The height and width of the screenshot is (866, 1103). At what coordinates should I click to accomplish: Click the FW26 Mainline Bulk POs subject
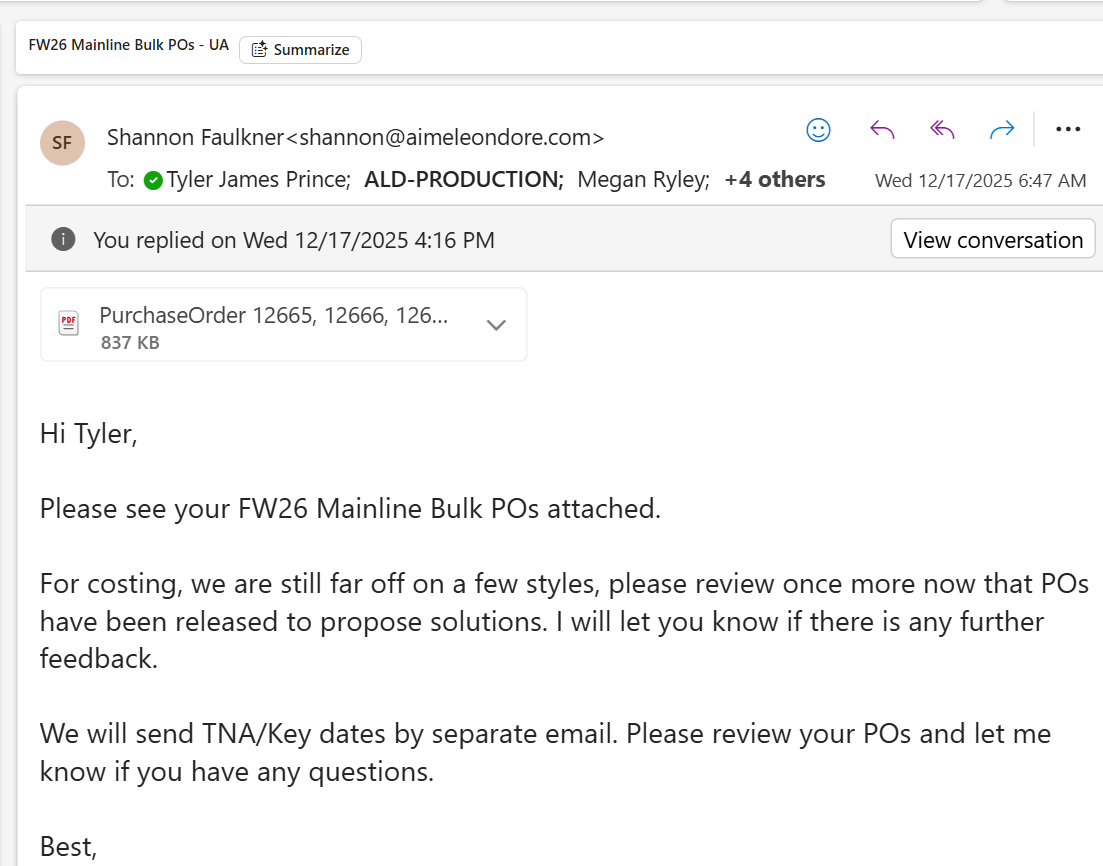point(129,46)
